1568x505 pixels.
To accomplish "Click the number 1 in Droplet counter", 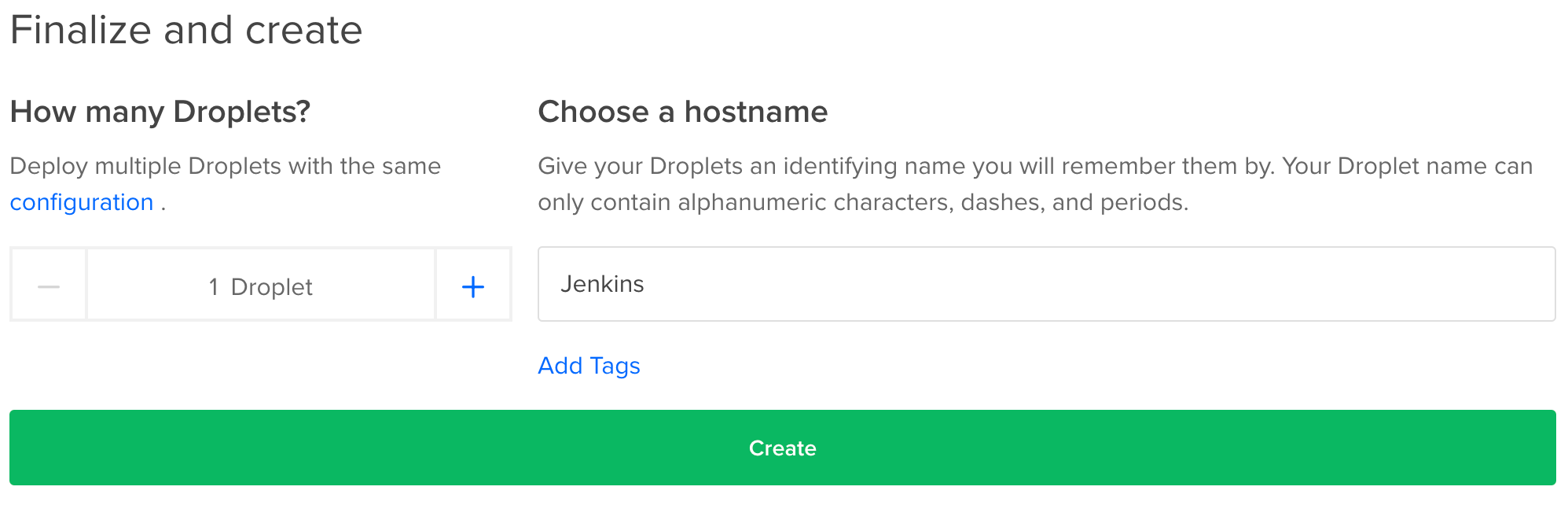I will click(x=214, y=287).
